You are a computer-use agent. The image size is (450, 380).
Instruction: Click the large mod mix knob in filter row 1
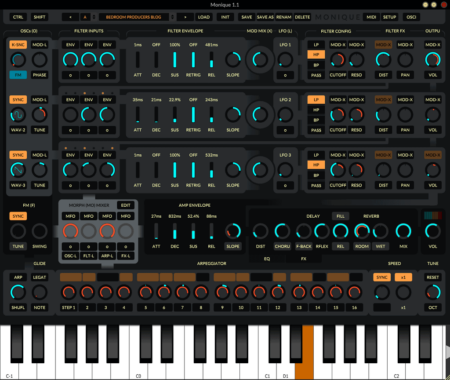pyautogui.click(x=260, y=60)
